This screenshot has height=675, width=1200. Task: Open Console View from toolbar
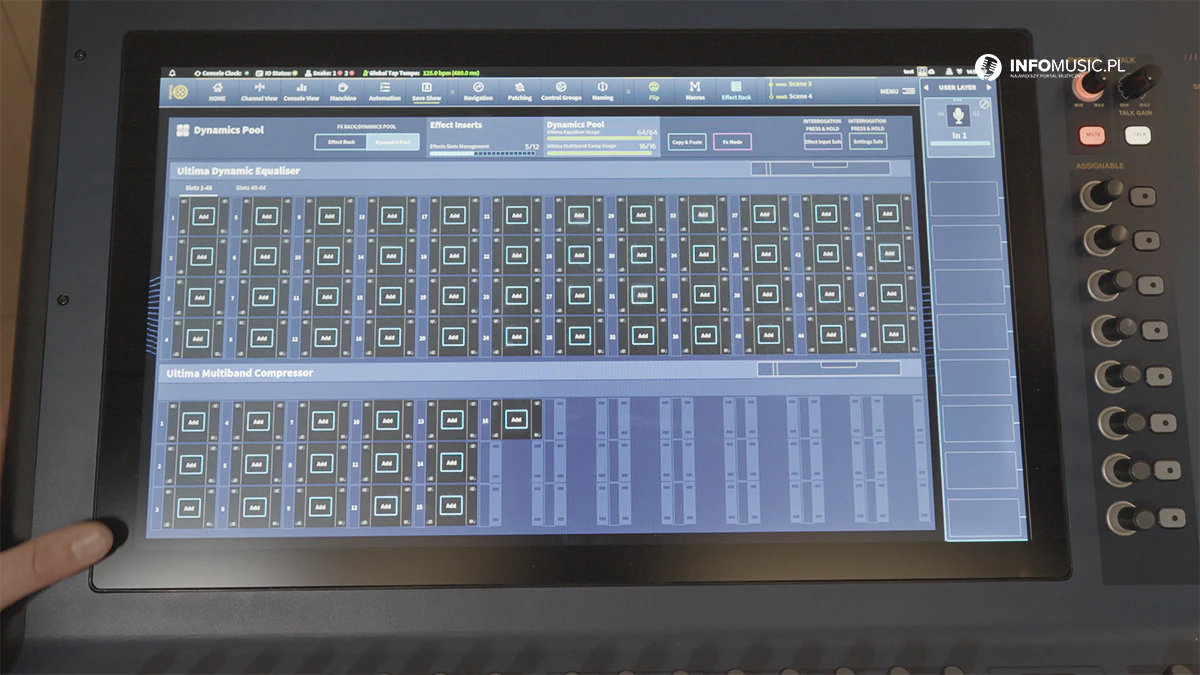click(301, 91)
